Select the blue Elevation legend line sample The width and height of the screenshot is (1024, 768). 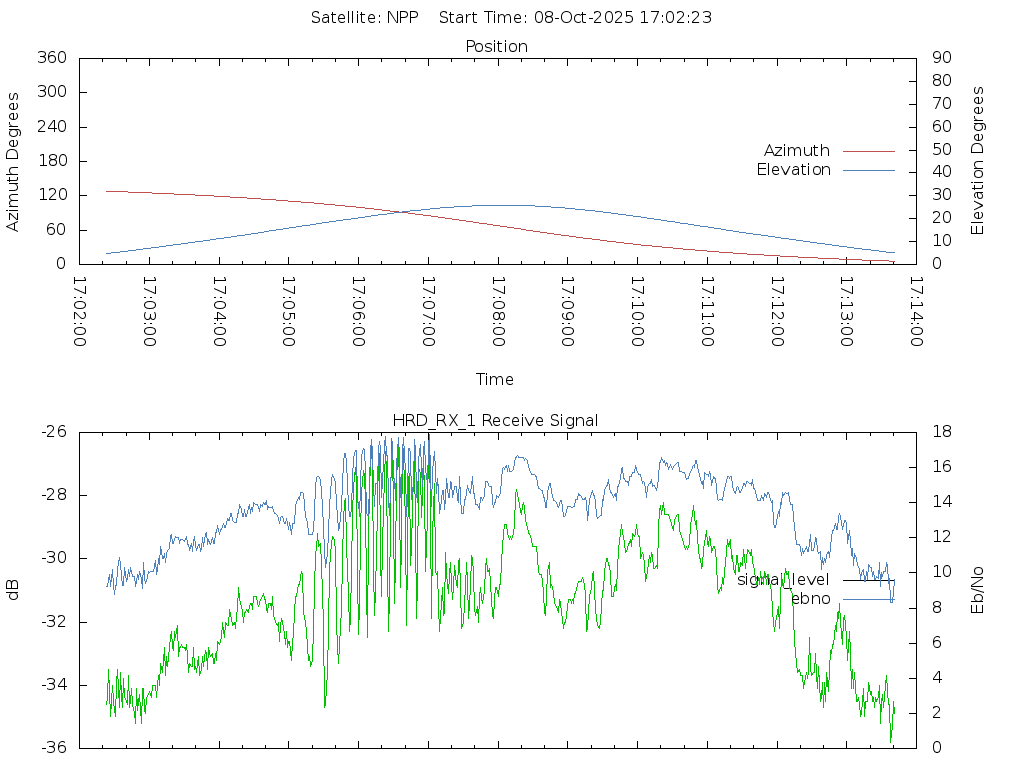[x=868, y=170]
